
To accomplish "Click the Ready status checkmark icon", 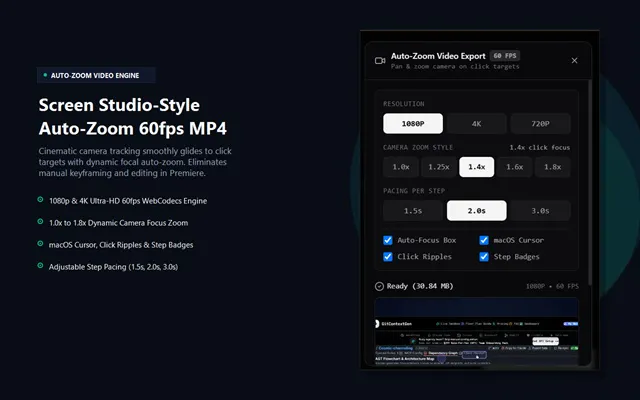I will coord(379,286).
